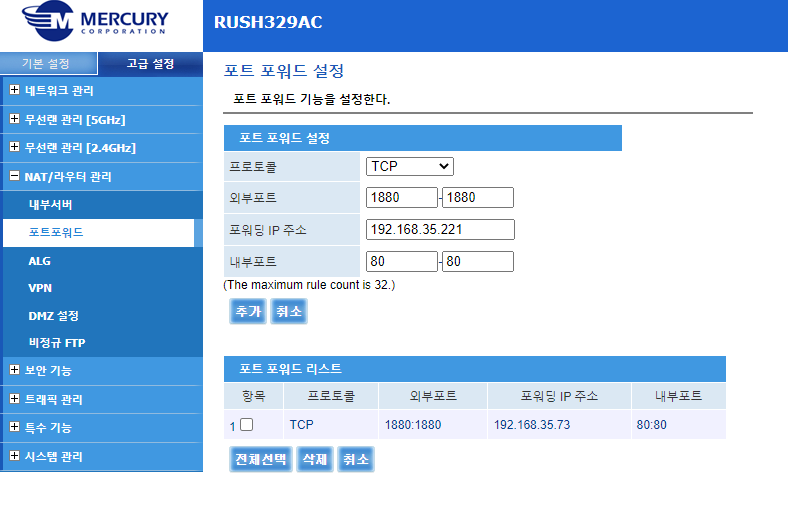
Task: Click the 내부포트 column header
Action: 678,396
